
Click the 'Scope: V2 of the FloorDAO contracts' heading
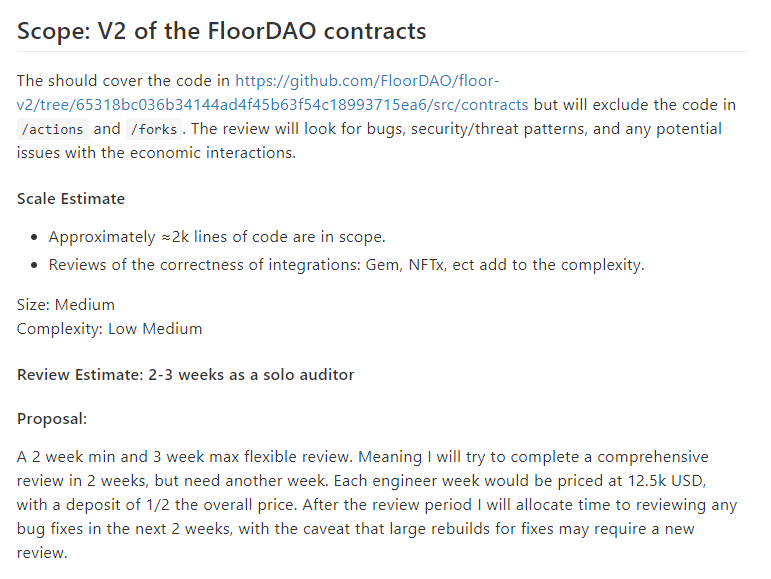tap(221, 31)
